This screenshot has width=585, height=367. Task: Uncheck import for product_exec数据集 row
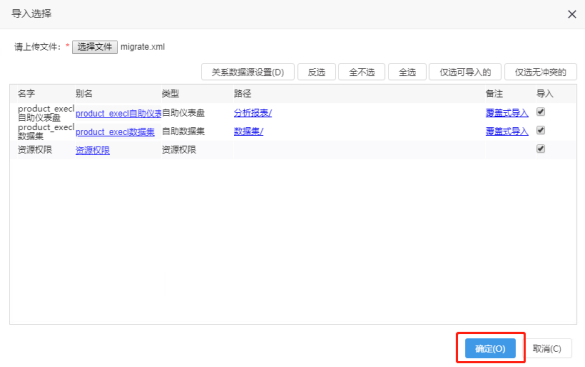tap(540, 131)
